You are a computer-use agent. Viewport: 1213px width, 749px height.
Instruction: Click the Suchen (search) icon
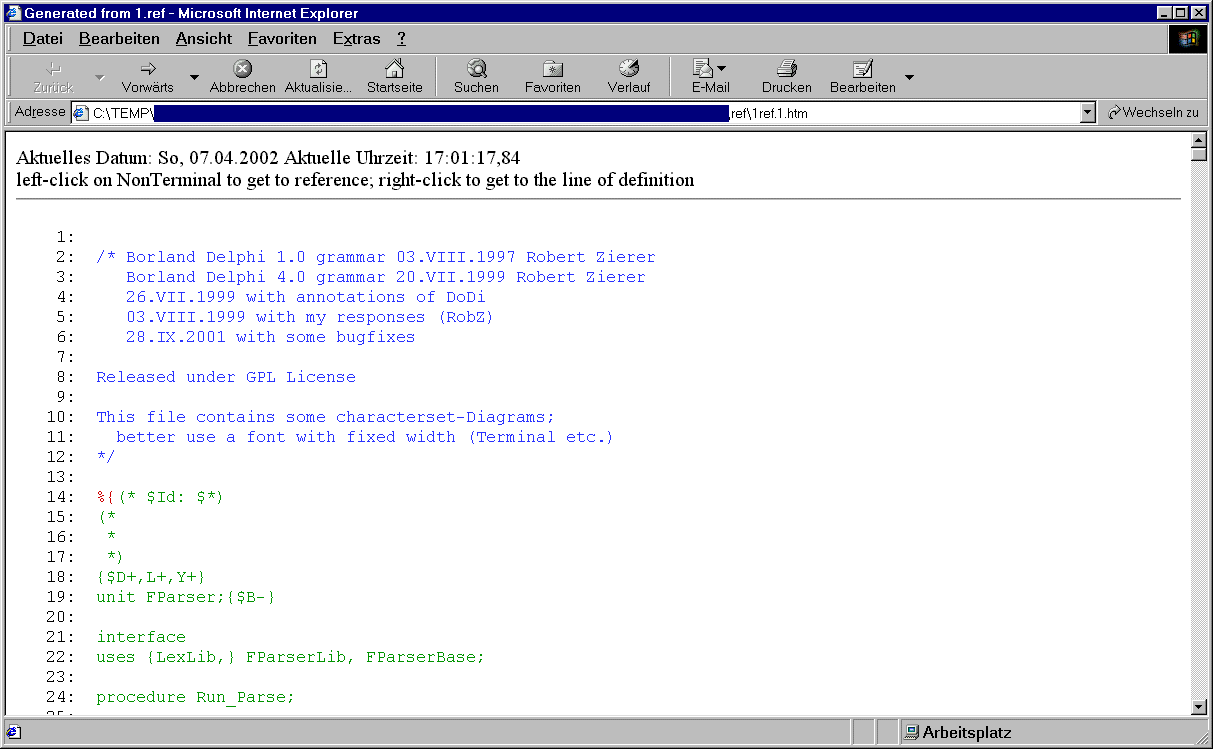point(476,70)
